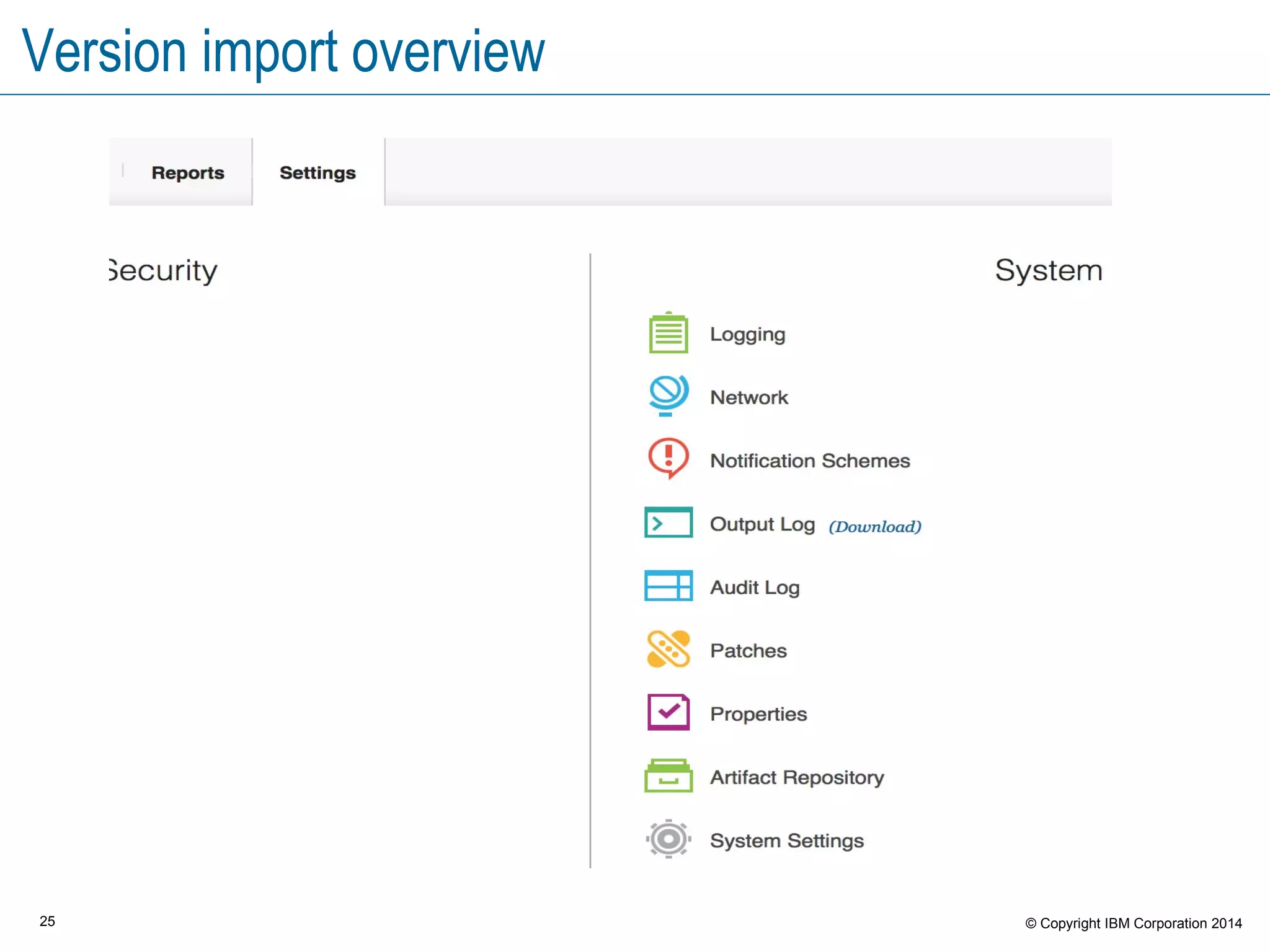Download the output log file

pos(875,527)
